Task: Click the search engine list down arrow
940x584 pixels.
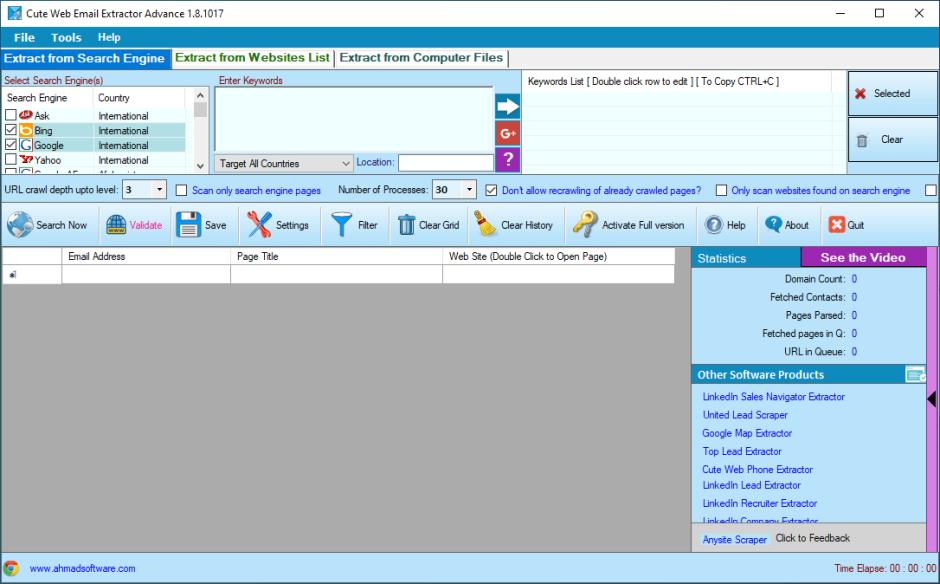Action: coord(200,166)
